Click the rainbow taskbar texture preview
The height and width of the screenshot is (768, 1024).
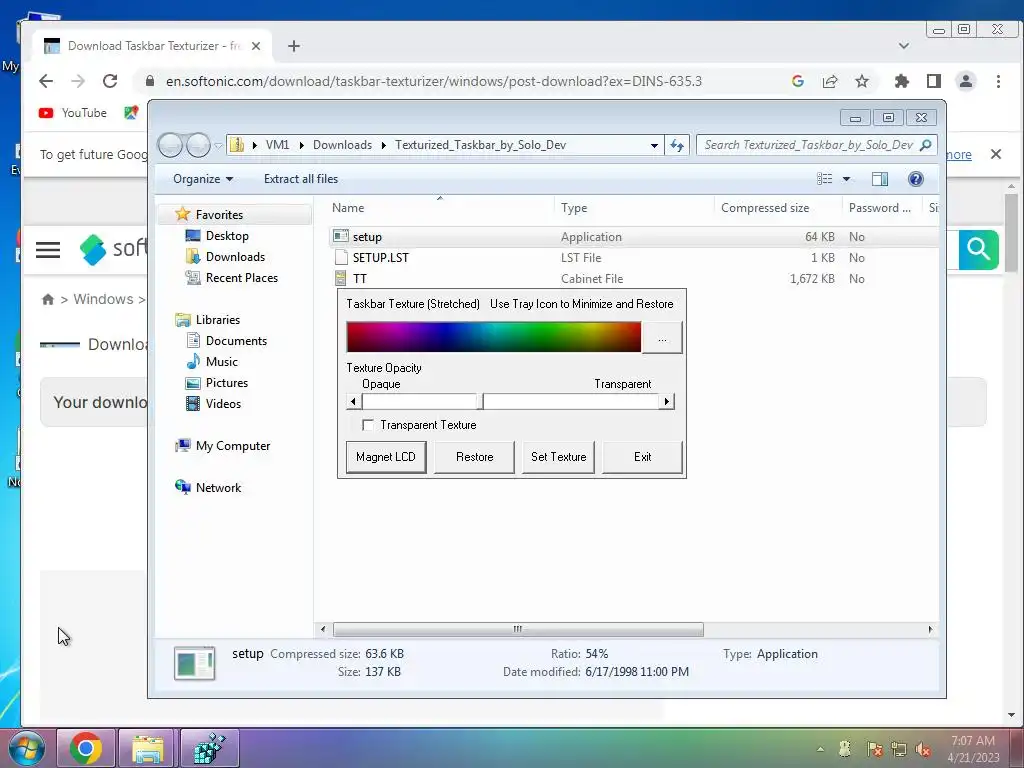[x=494, y=337]
